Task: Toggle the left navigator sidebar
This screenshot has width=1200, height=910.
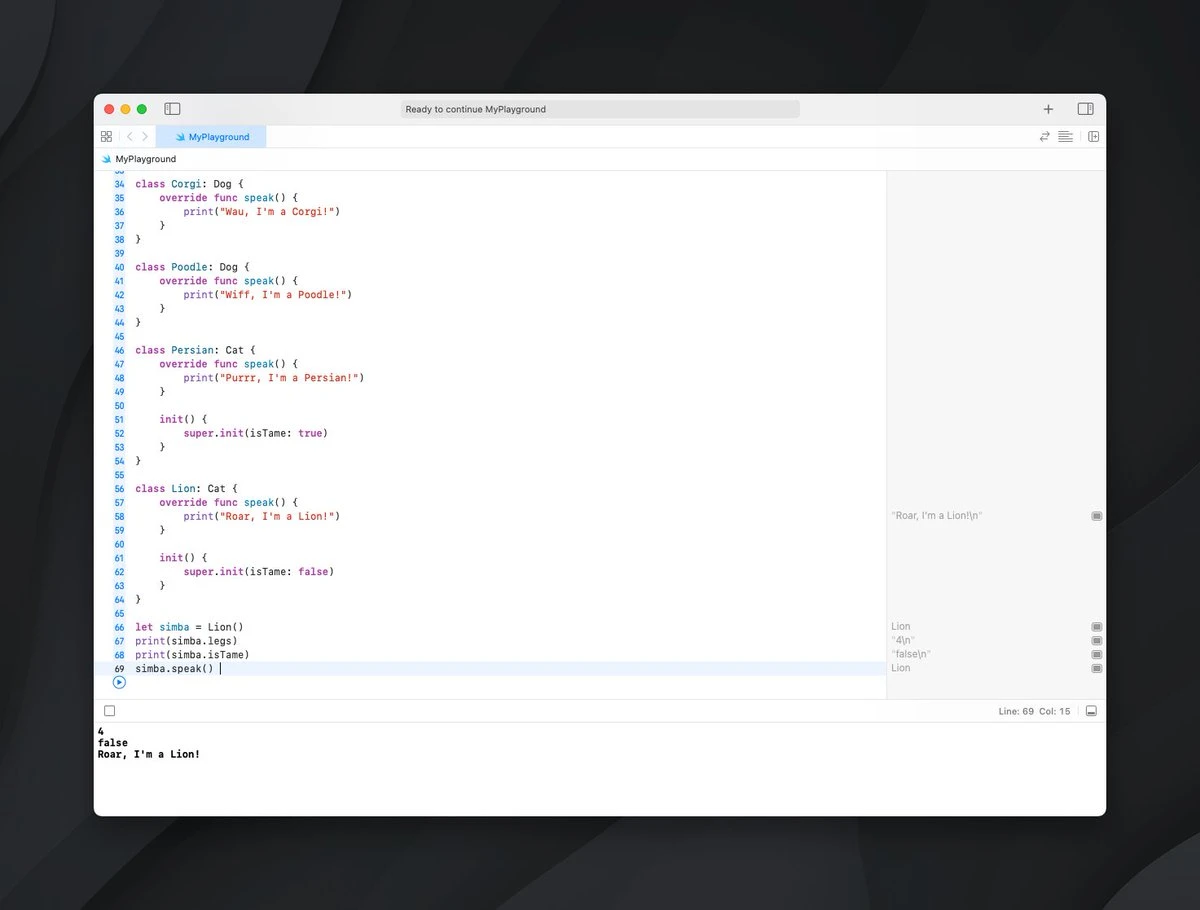Action: coord(172,109)
